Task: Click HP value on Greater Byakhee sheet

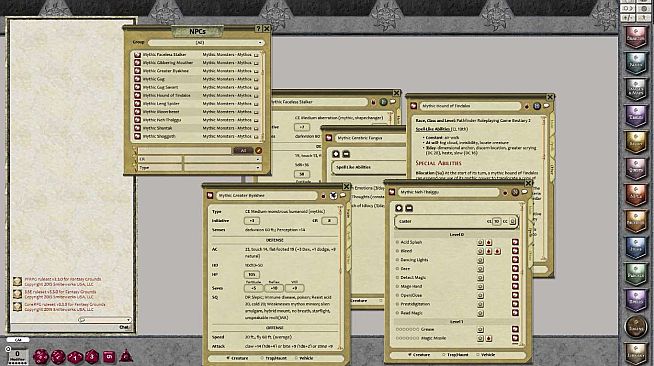Action: (x=252, y=275)
